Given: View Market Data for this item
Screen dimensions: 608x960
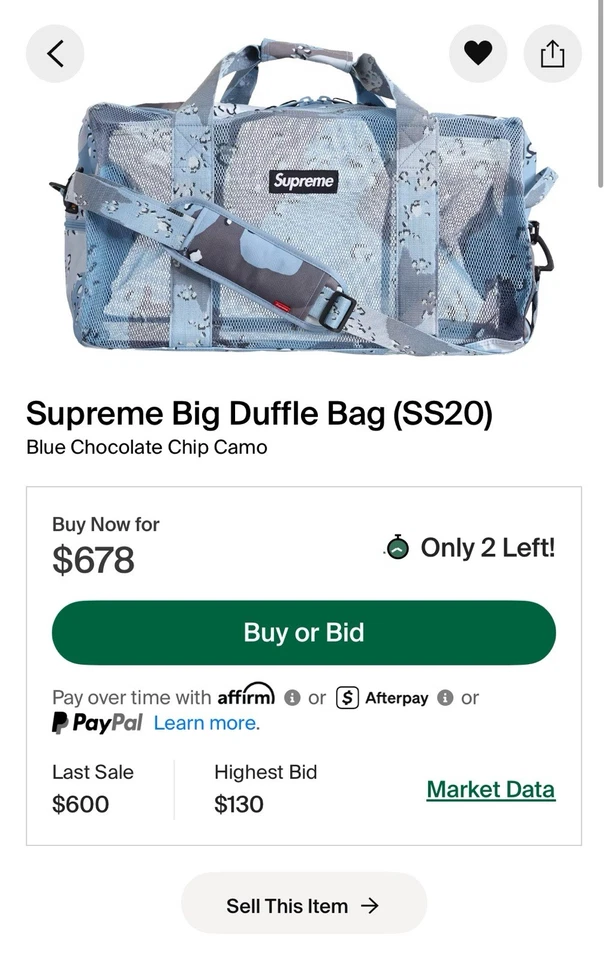Looking at the screenshot, I should coord(490,789).
